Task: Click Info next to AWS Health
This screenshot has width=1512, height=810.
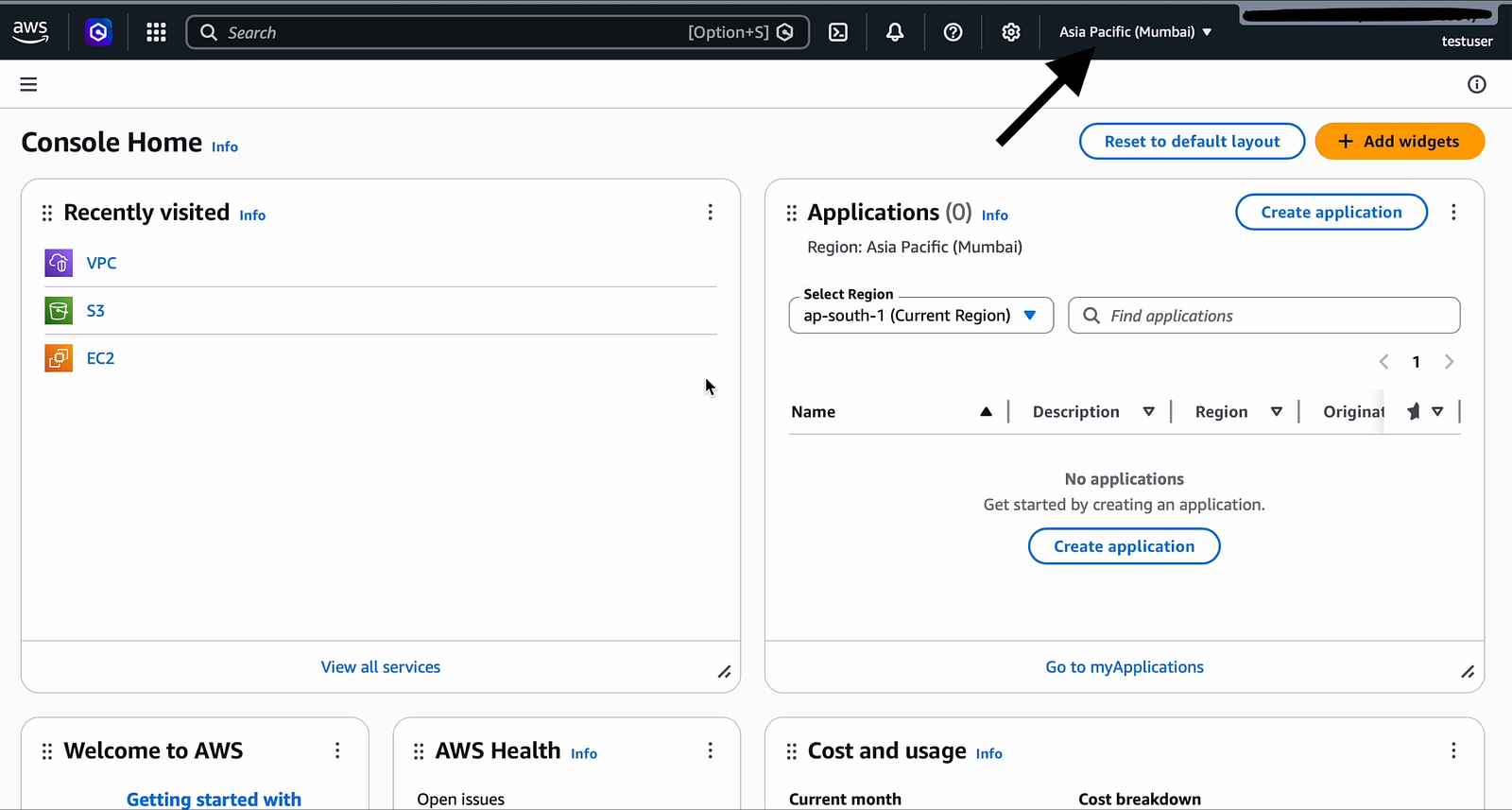Action: click(x=584, y=753)
